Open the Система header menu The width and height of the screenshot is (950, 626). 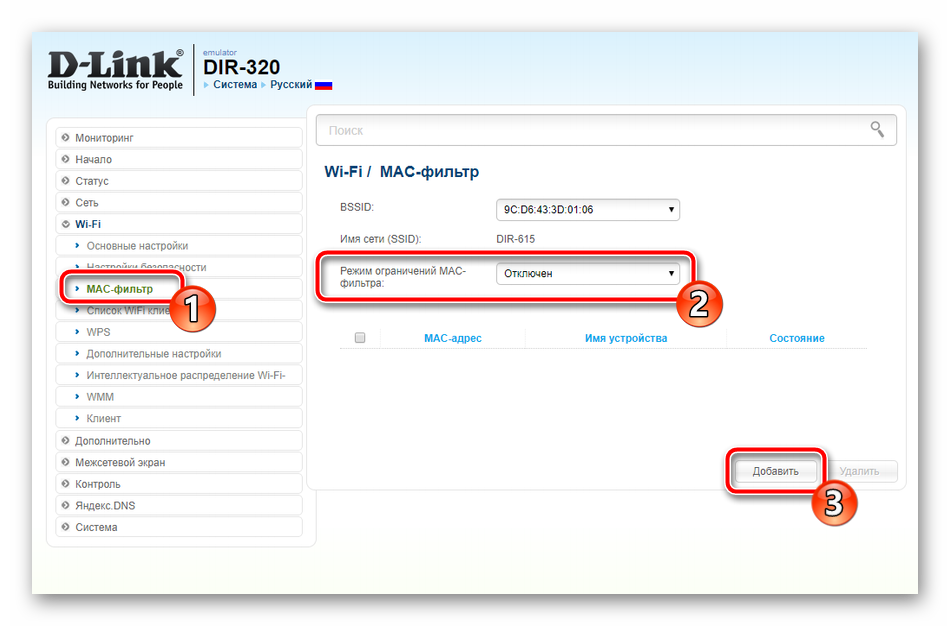coord(235,85)
